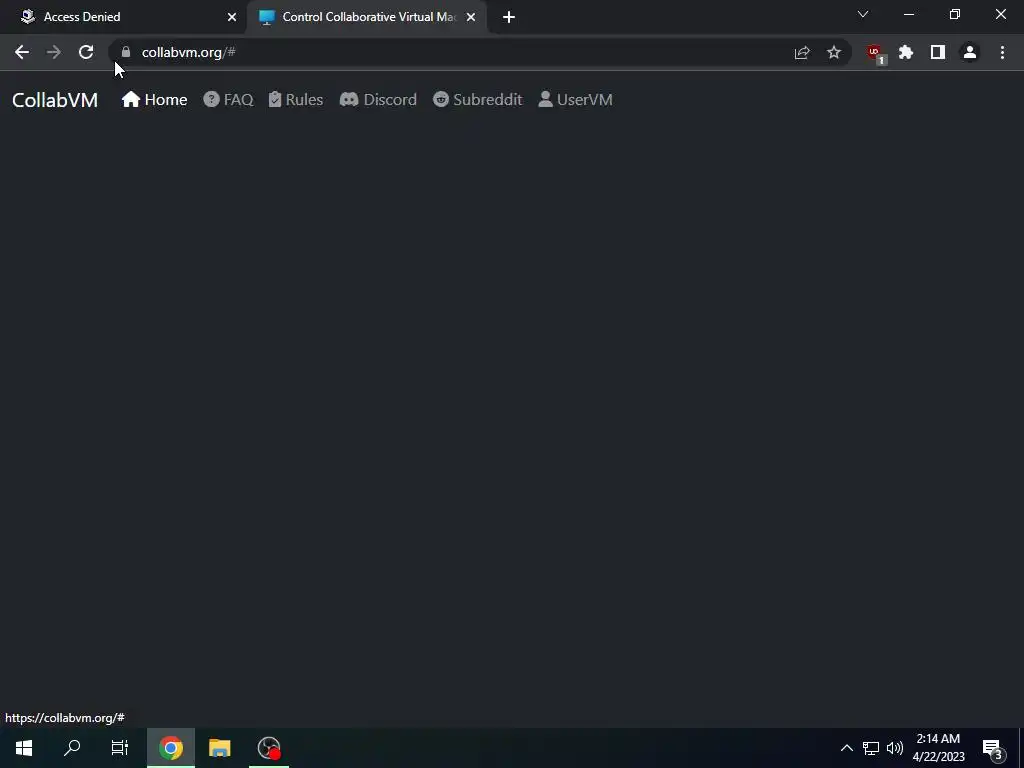Click the Chrome taskbar icon

point(170,748)
